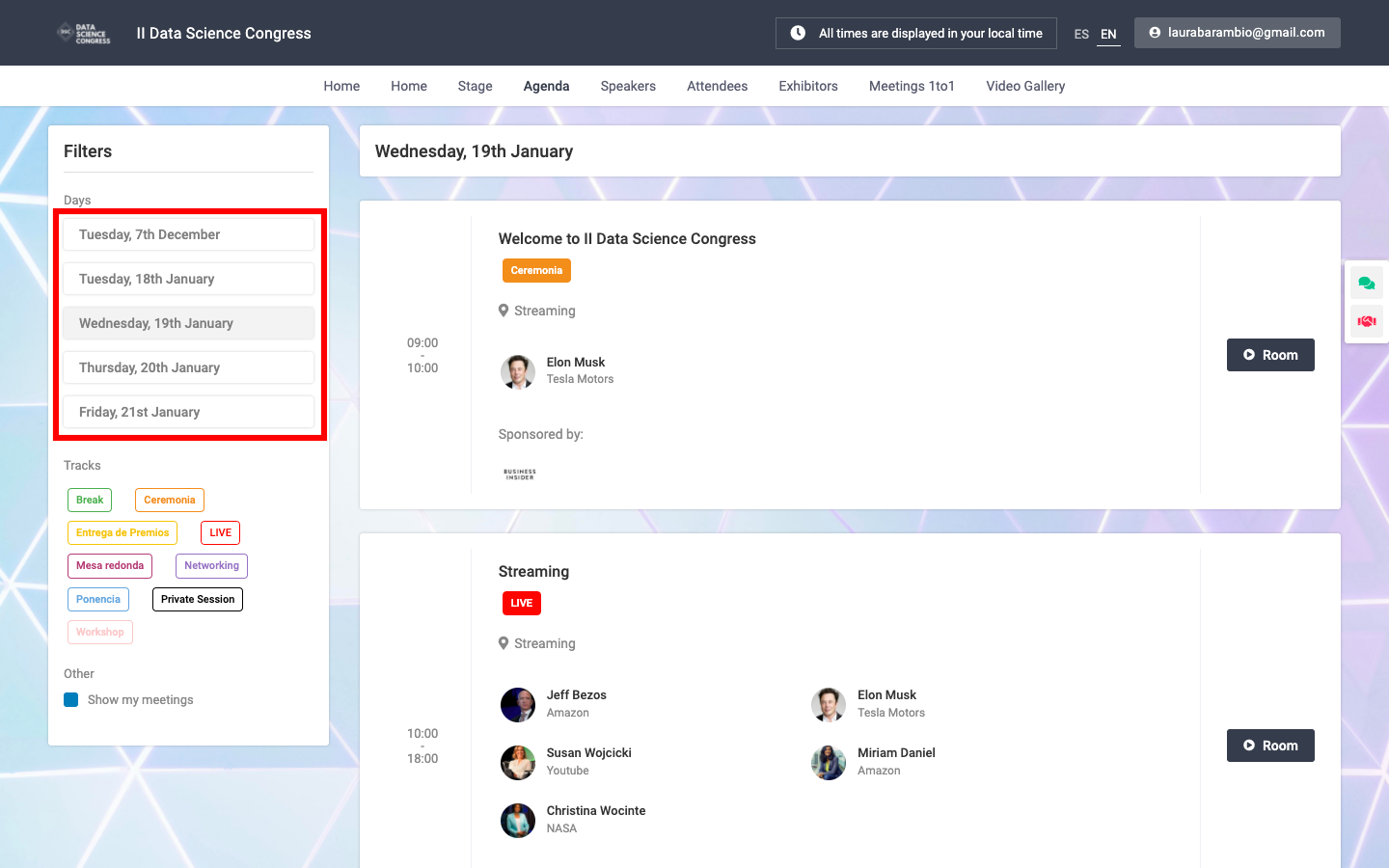Click the Ceremonia tag on Welcome session
1389x868 pixels.
click(536, 271)
